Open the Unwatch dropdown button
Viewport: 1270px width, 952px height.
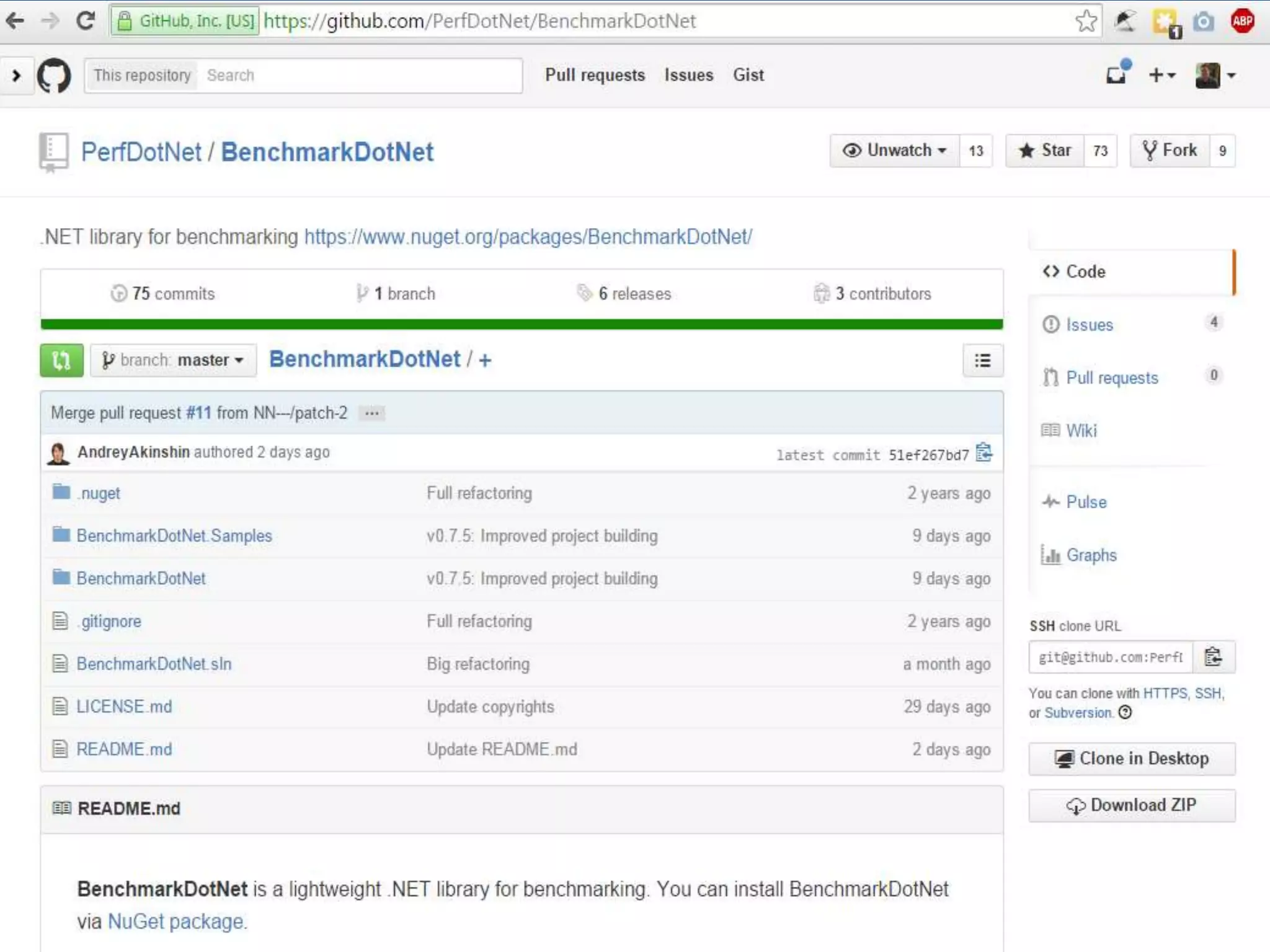click(894, 151)
